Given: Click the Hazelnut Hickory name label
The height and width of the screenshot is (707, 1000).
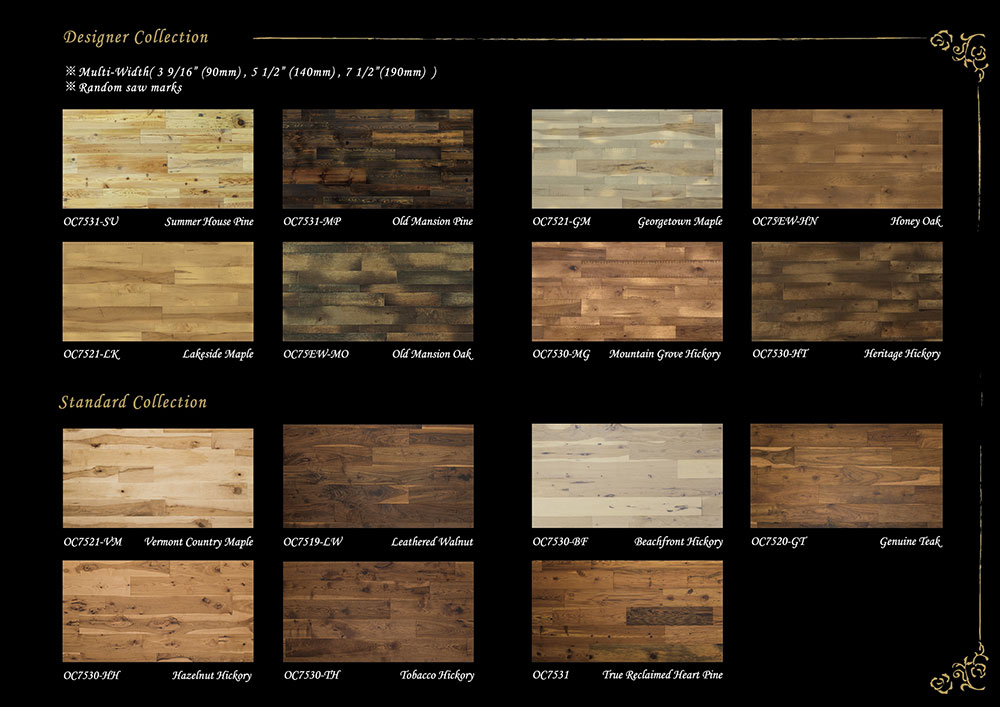Looking at the screenshot, I should coord(211,676).
